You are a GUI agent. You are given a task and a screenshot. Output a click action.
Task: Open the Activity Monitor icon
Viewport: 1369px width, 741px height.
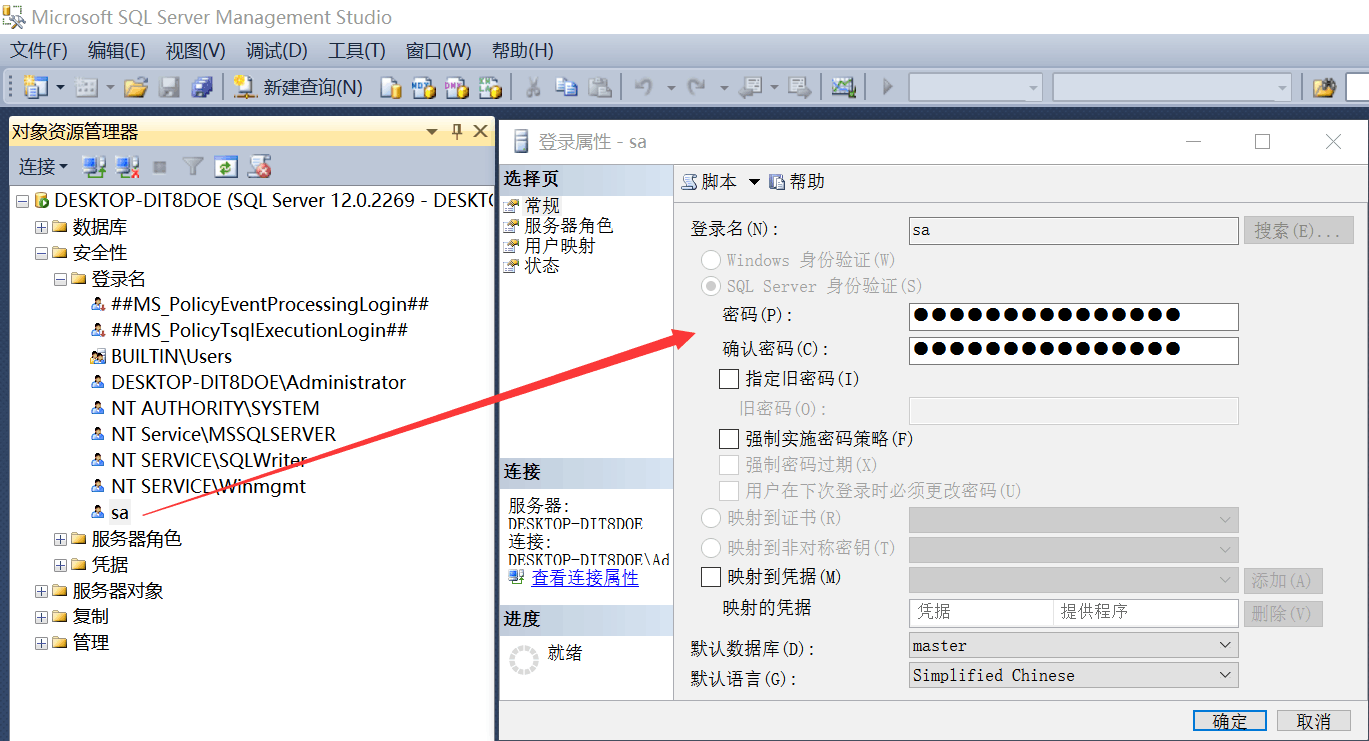point(844,87)
